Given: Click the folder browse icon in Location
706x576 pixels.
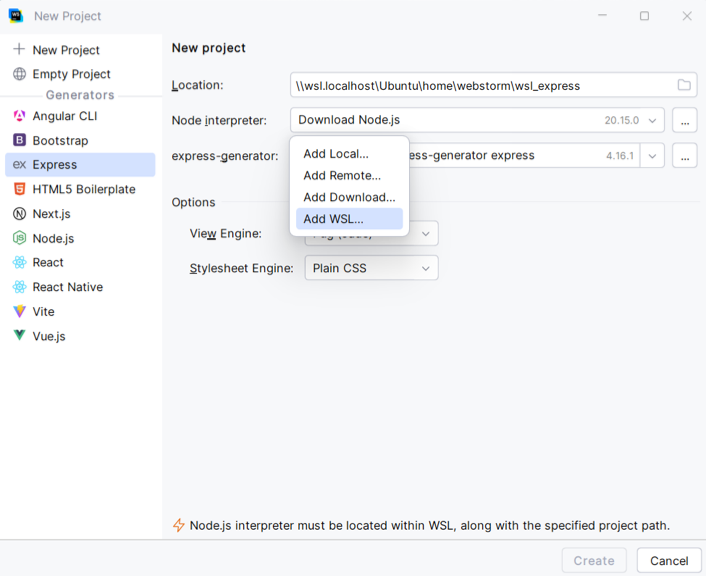Looking at the screenshot, I should click(x=684, y=85).
